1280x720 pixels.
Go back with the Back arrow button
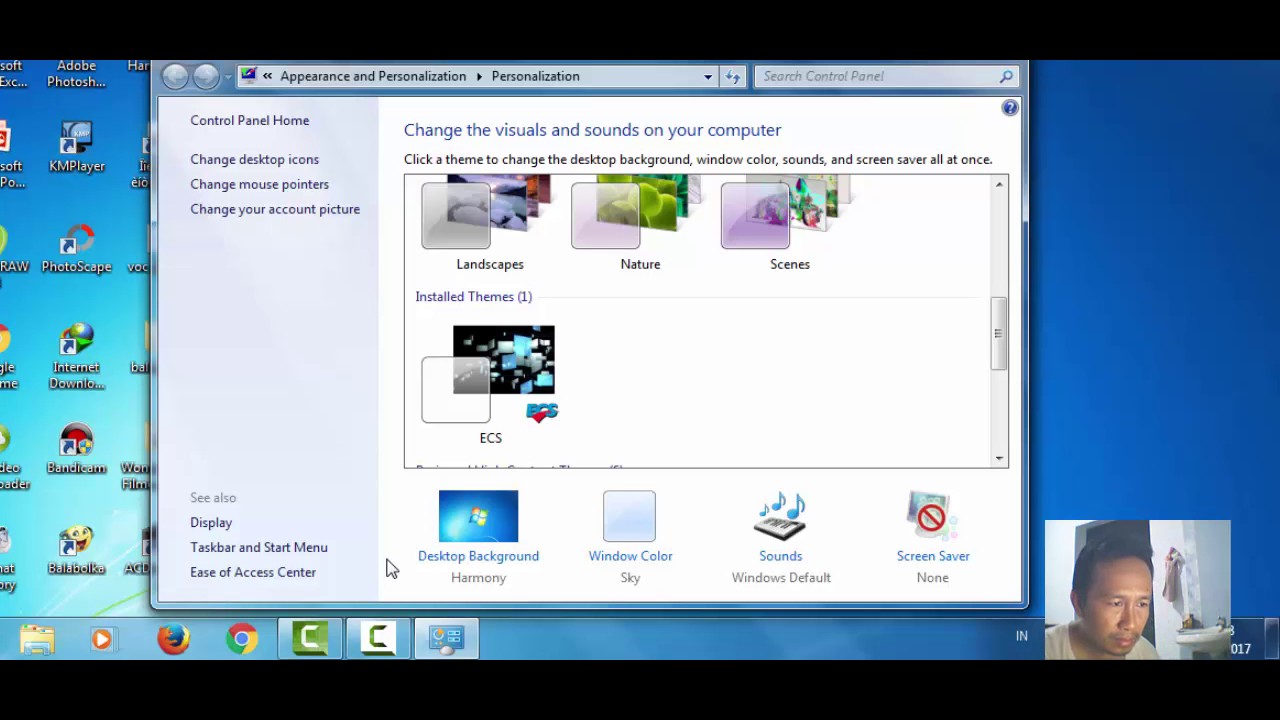tap(175, 76)
